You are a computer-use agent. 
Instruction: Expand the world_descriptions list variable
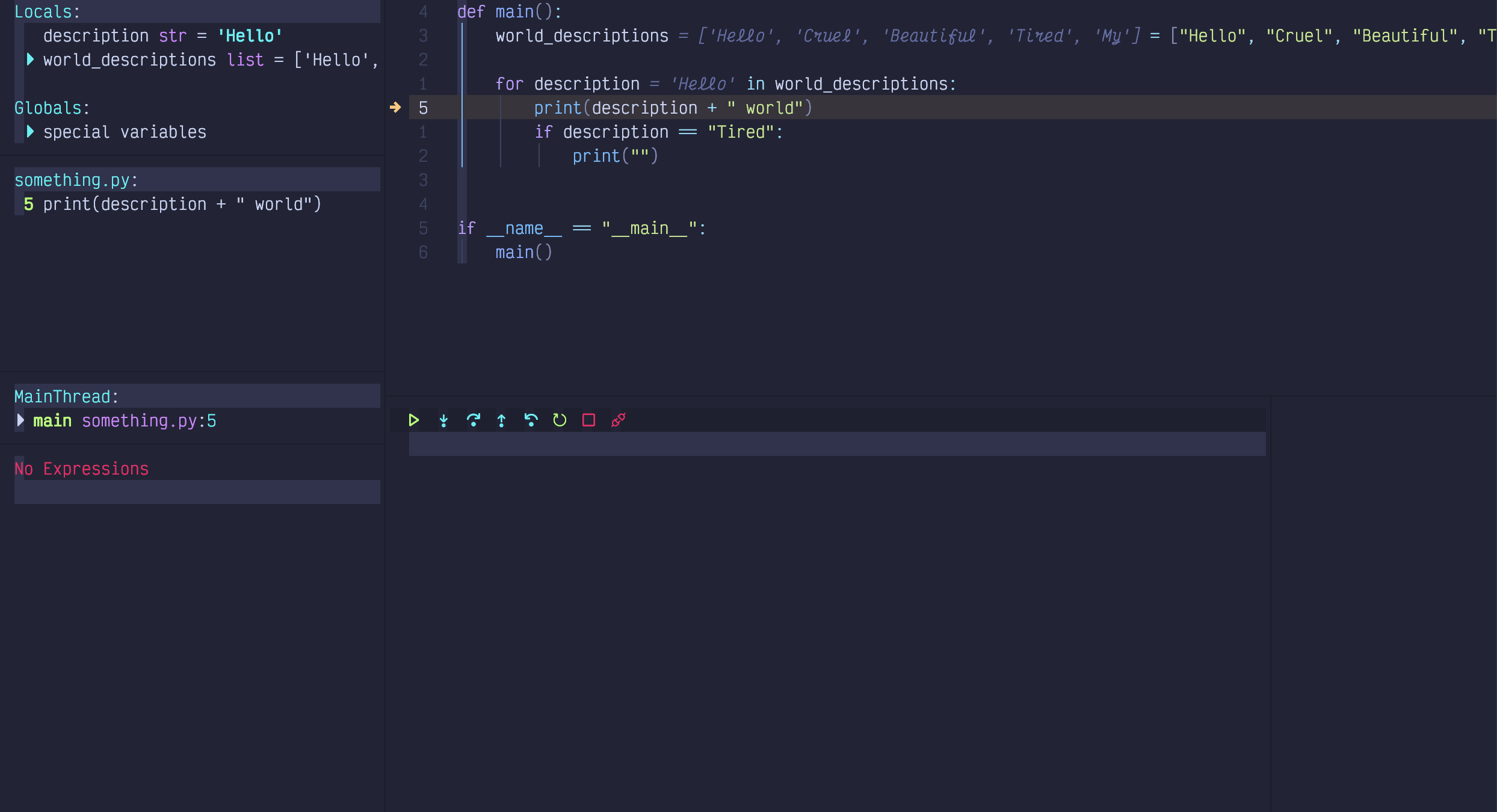click(x=30, y=60)
